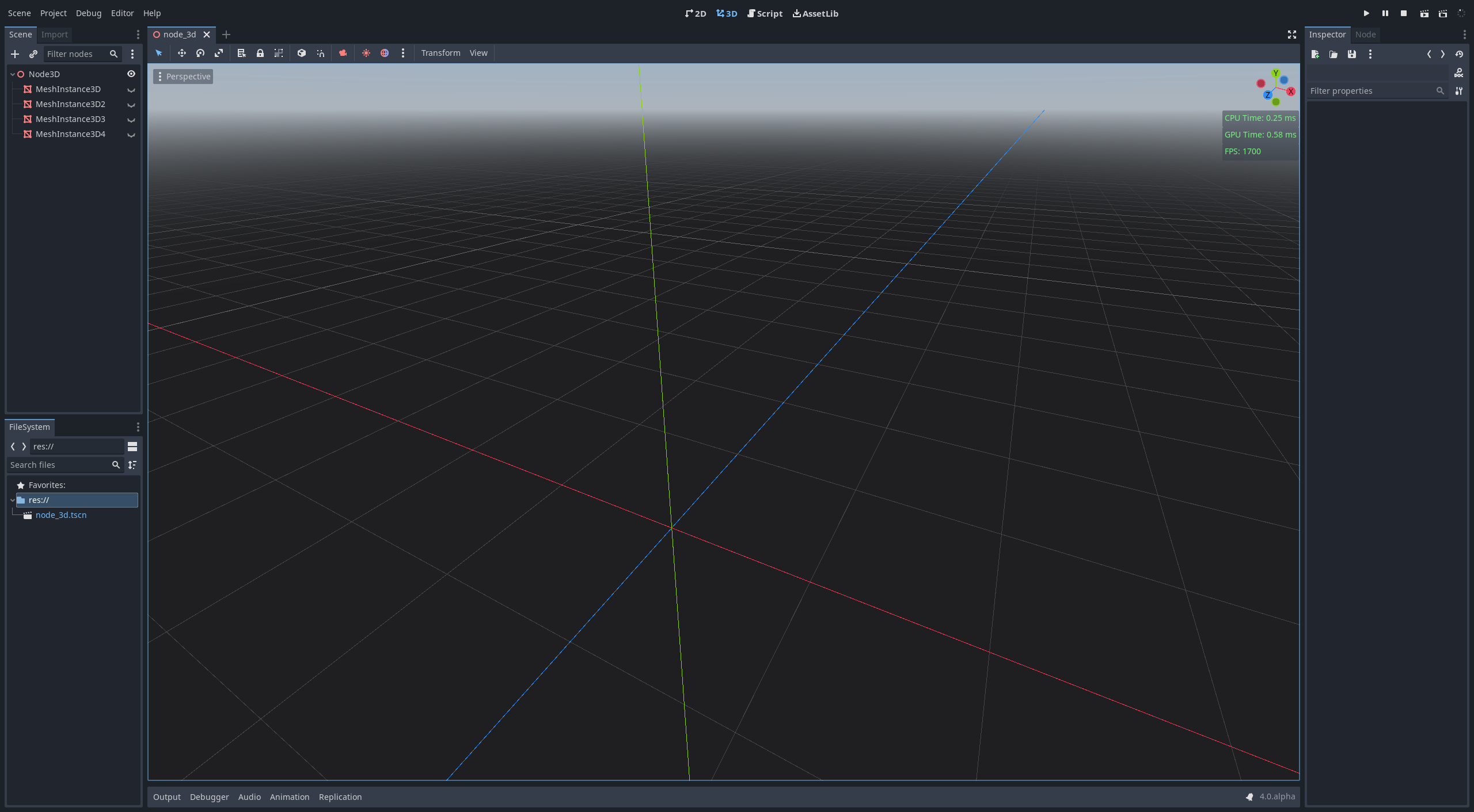Open the Debug menu
1474x812 pixels.
pos(89,13)
